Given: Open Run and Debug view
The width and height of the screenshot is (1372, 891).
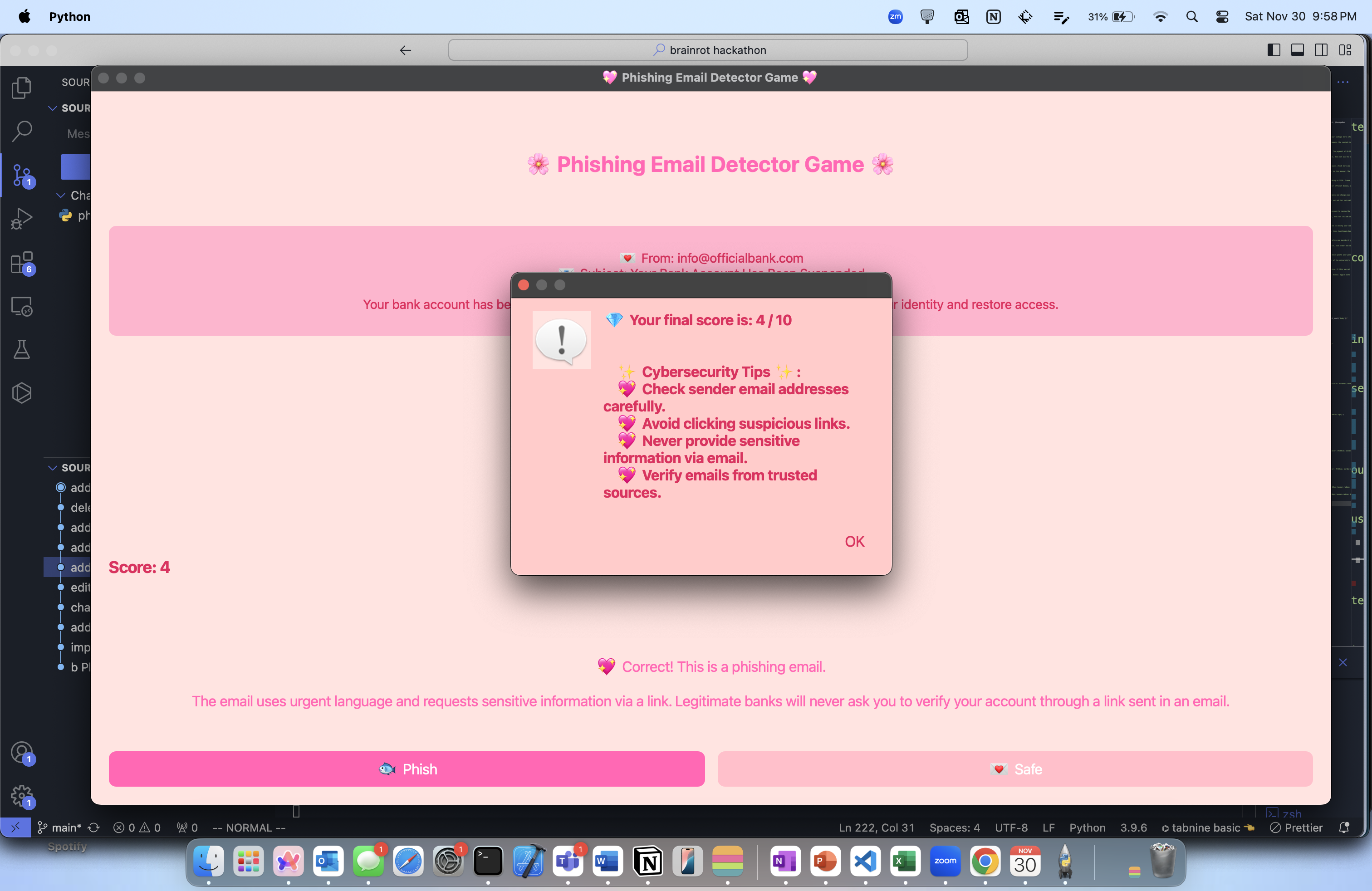Looking at the screenshot, I should click(21, 219).
